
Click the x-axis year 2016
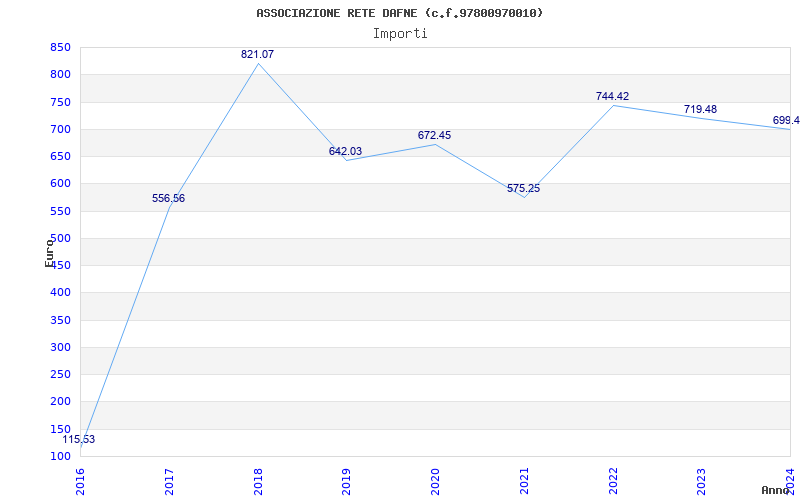81,482
